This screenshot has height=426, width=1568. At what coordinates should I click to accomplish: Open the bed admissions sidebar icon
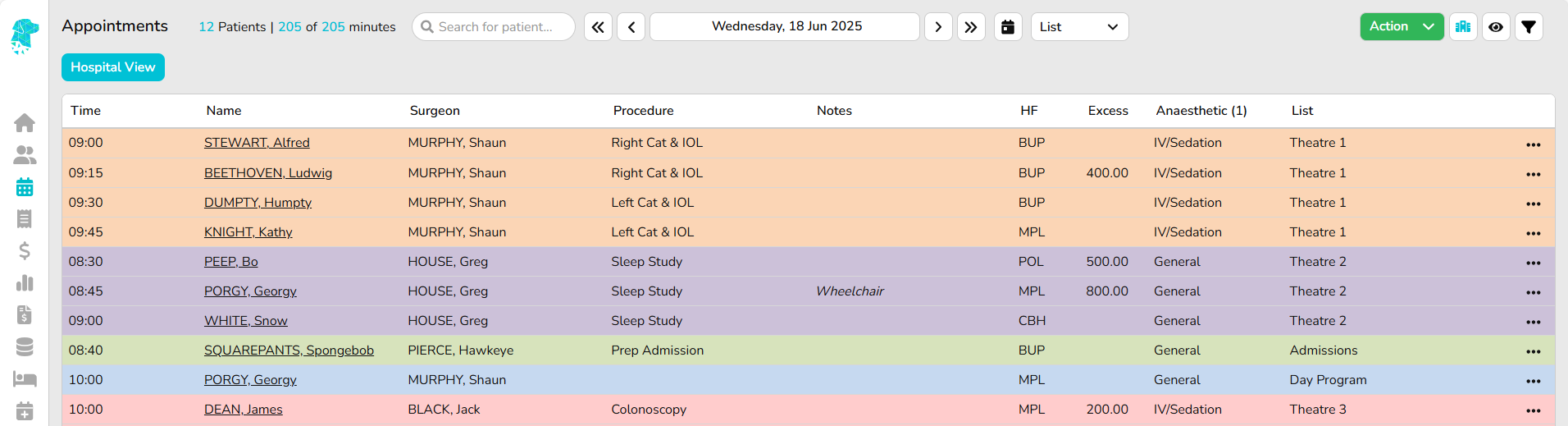click(25, 378)
